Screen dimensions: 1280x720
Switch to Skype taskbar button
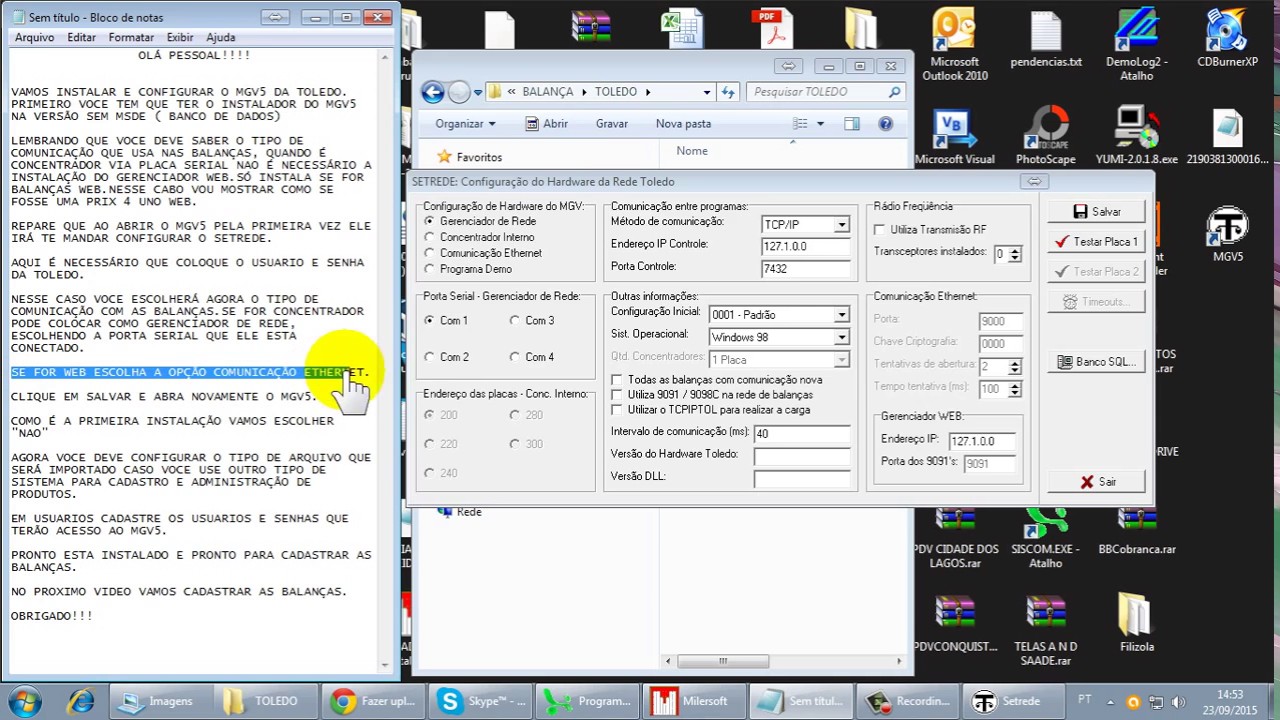[x=480, y=701]
